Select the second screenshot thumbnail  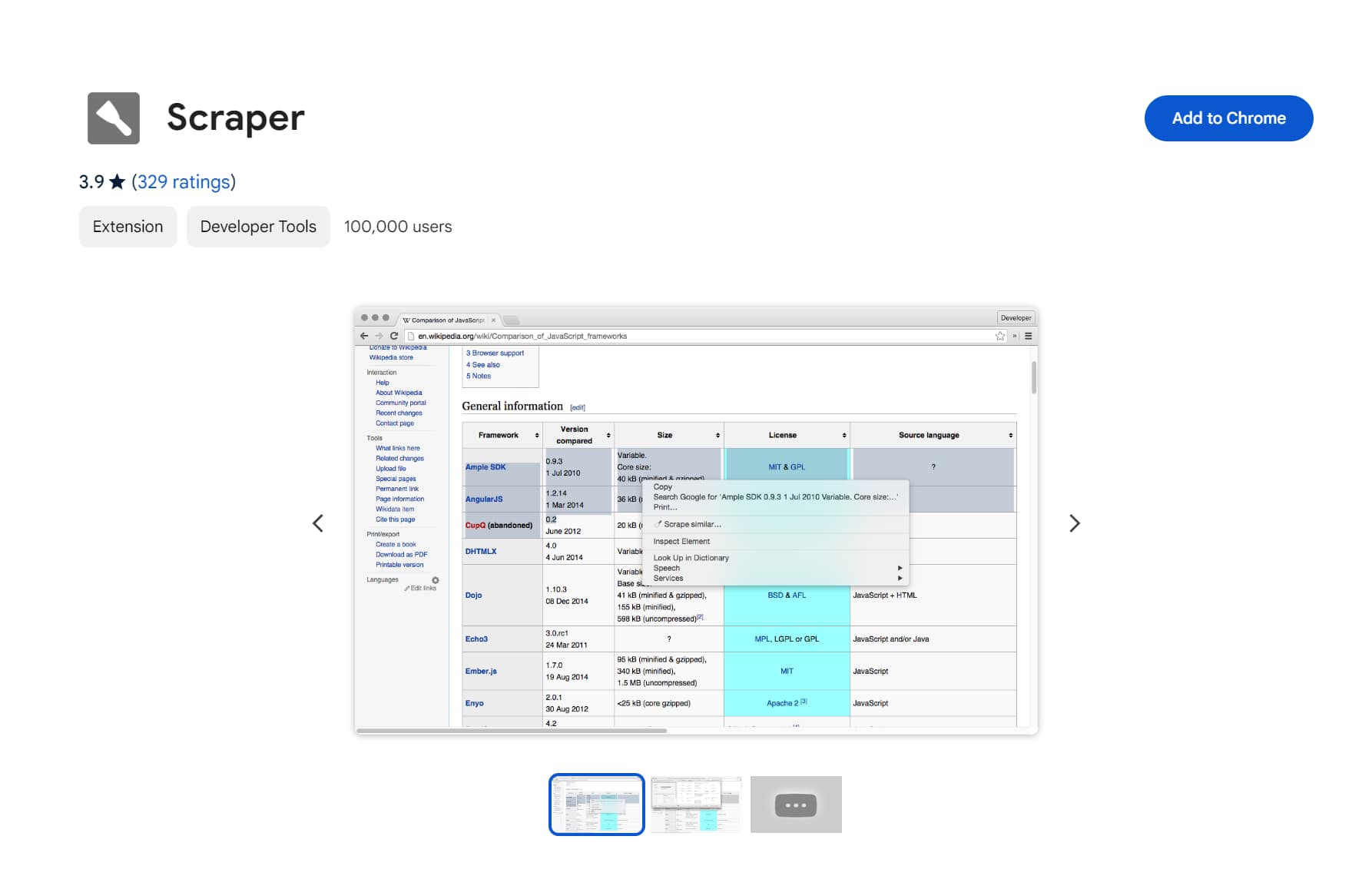pyautogui.click(x=695, y=805)
